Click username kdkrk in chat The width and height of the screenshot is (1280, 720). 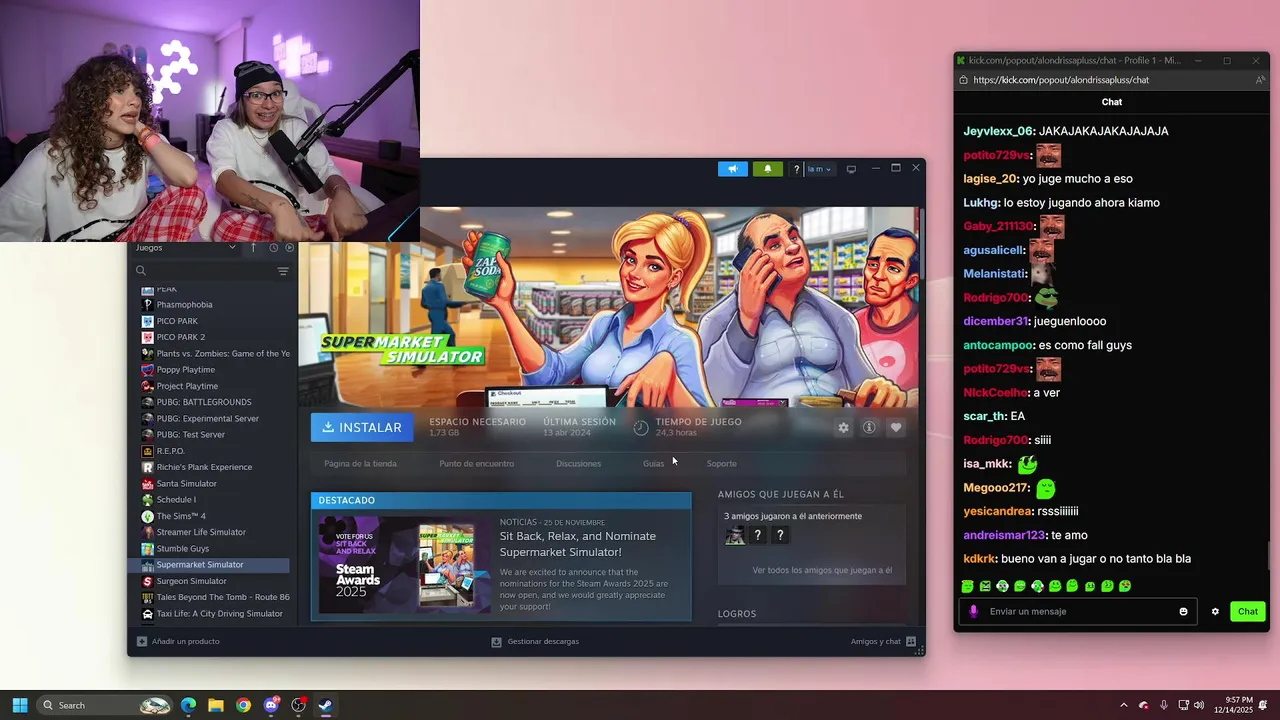click(979, 559)
